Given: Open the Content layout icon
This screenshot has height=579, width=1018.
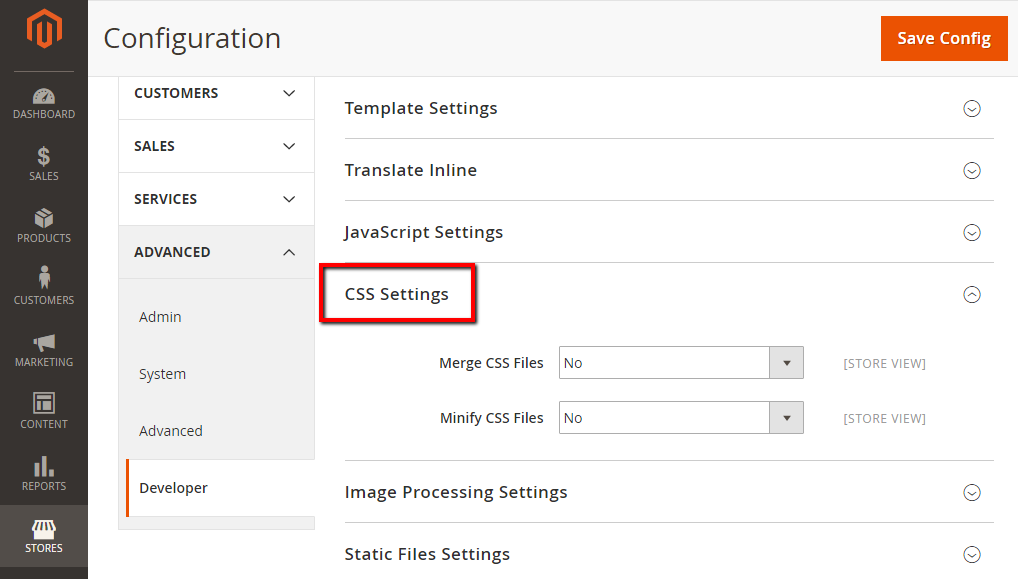Looking at the screenshot, I should pos(44,404).
